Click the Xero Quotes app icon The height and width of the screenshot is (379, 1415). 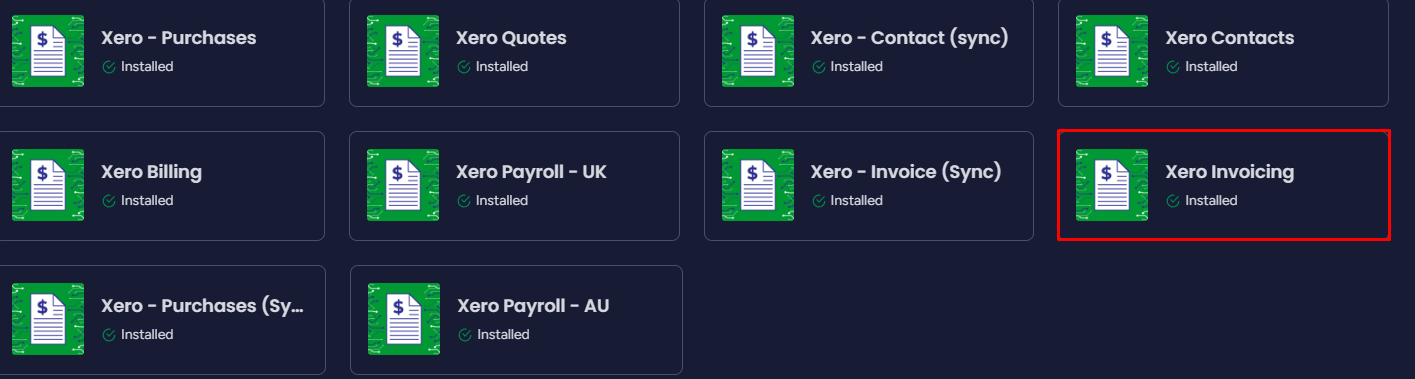(403, 51)
